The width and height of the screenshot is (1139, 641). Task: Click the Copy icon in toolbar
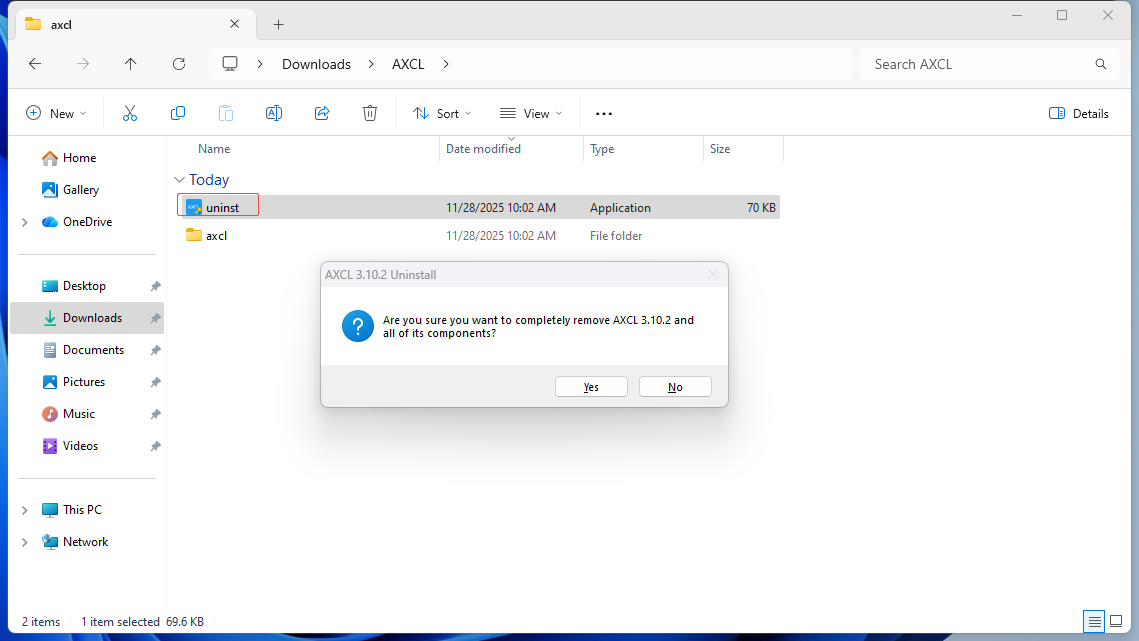(178, 113)
